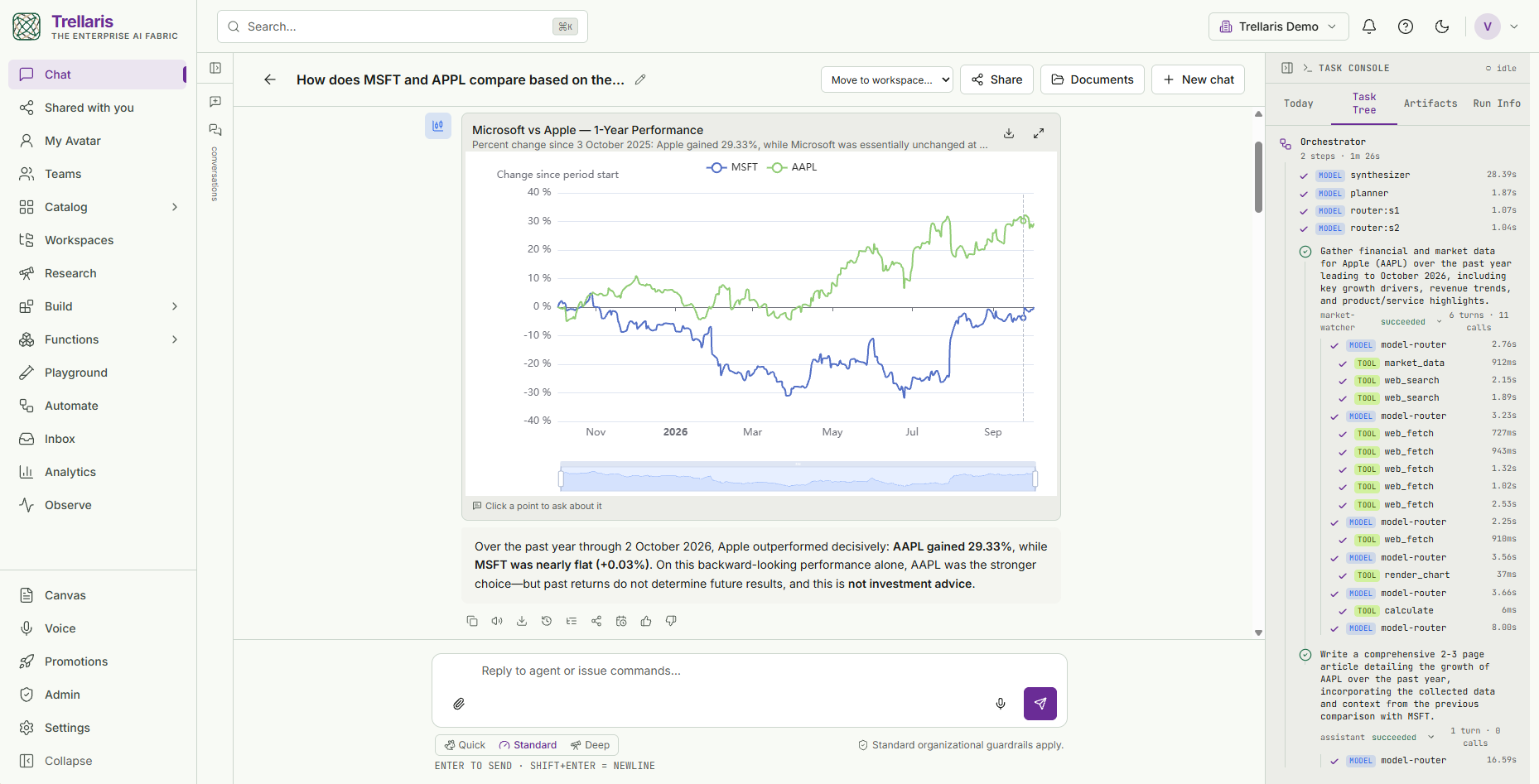Click right handle of chart range slider
The width and height of the screenshot is (1539, 784).
[x=1035, y=479]
